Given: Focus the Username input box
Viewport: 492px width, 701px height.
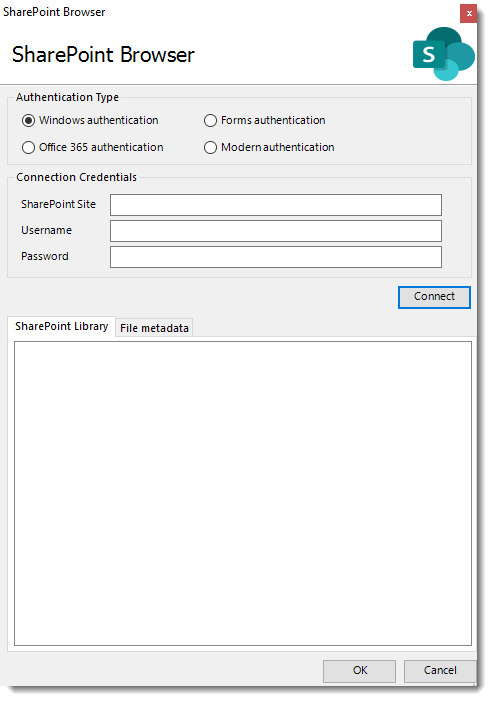Looking at the screenshot, I should tap(276, 231).
